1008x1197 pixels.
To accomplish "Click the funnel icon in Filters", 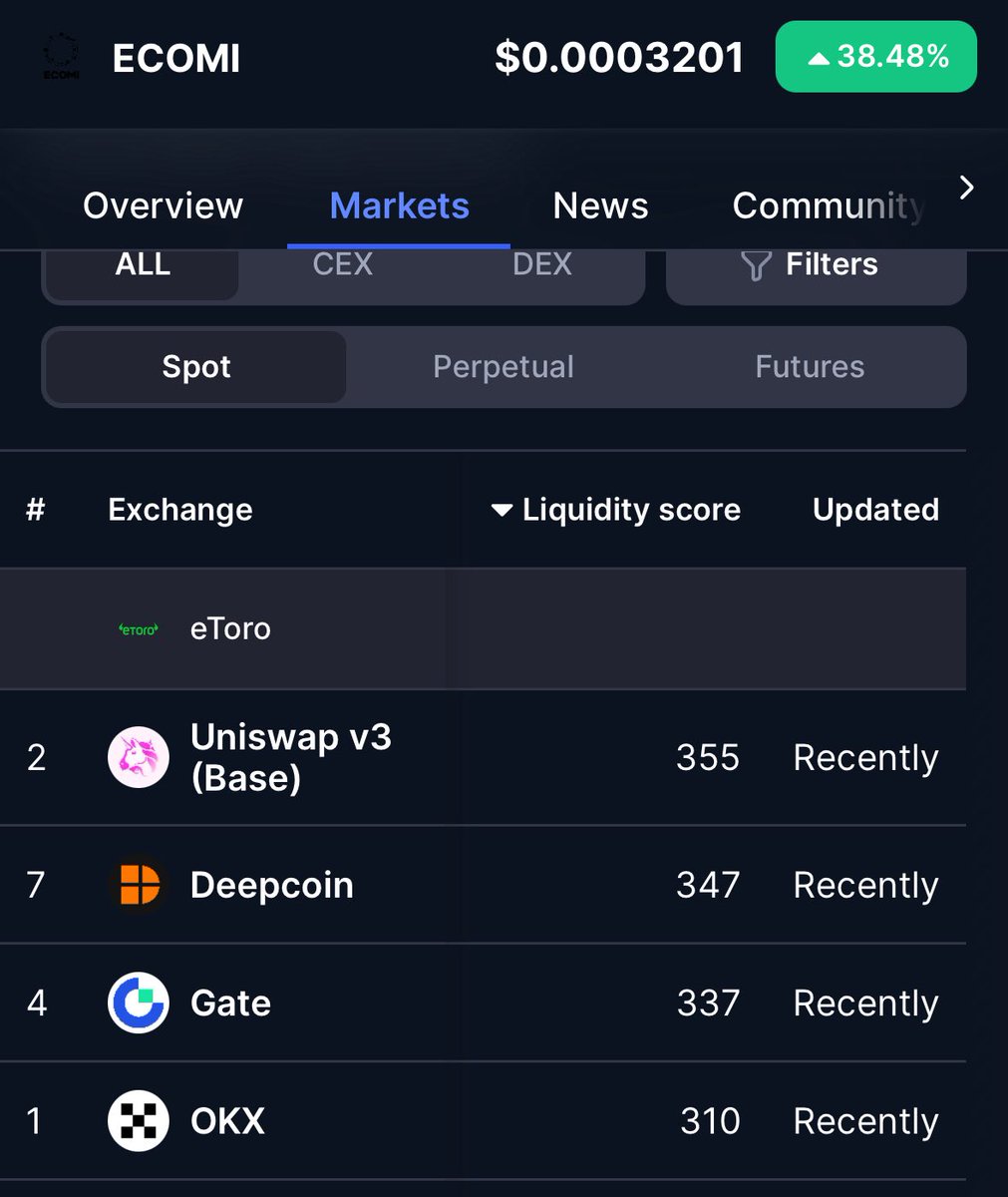I will click(x=756, y=265).
